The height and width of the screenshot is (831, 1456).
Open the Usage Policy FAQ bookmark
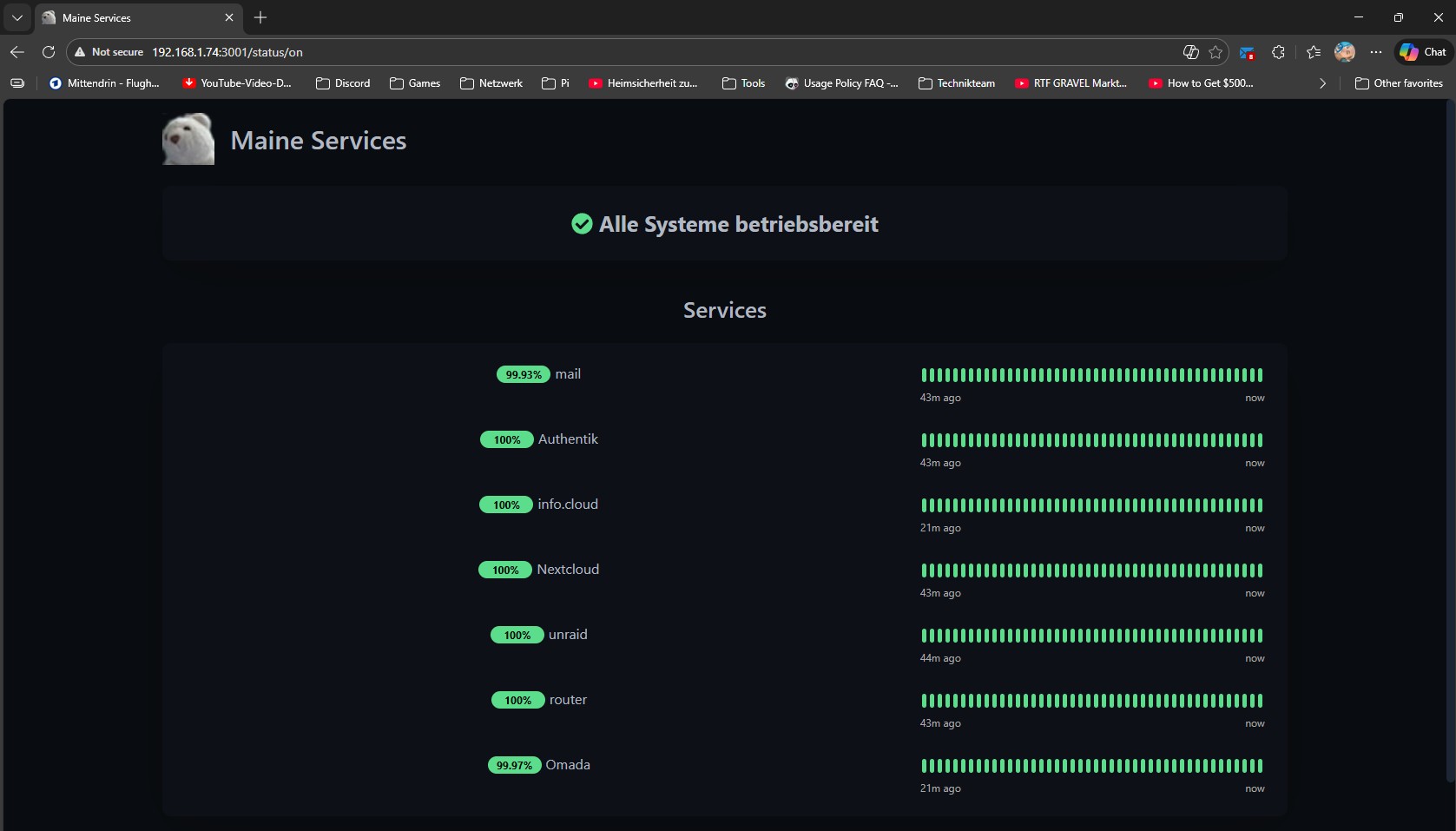(x=841, y=83)
